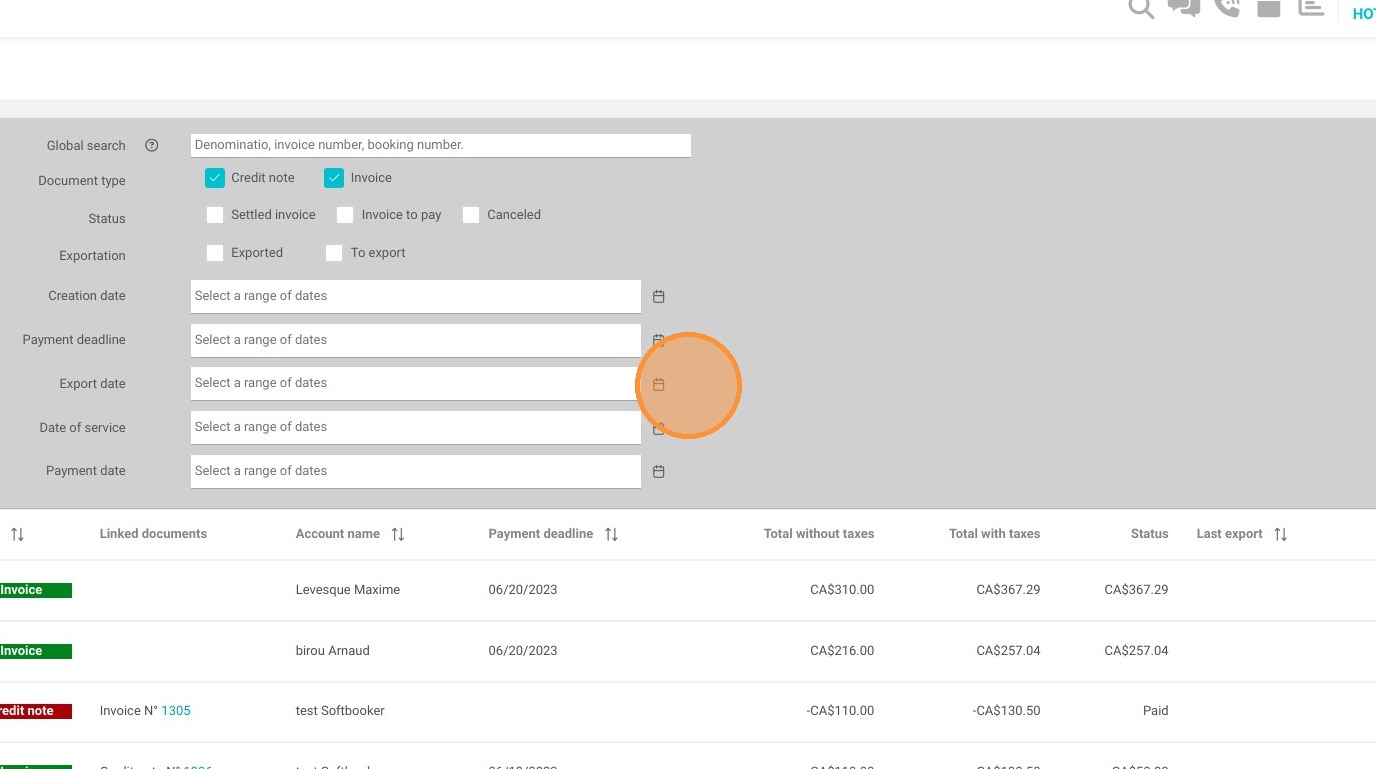Screen dimensions: 1376x769
Task: Click the -CA$110.00 amount
Action: tap(840, 711)
